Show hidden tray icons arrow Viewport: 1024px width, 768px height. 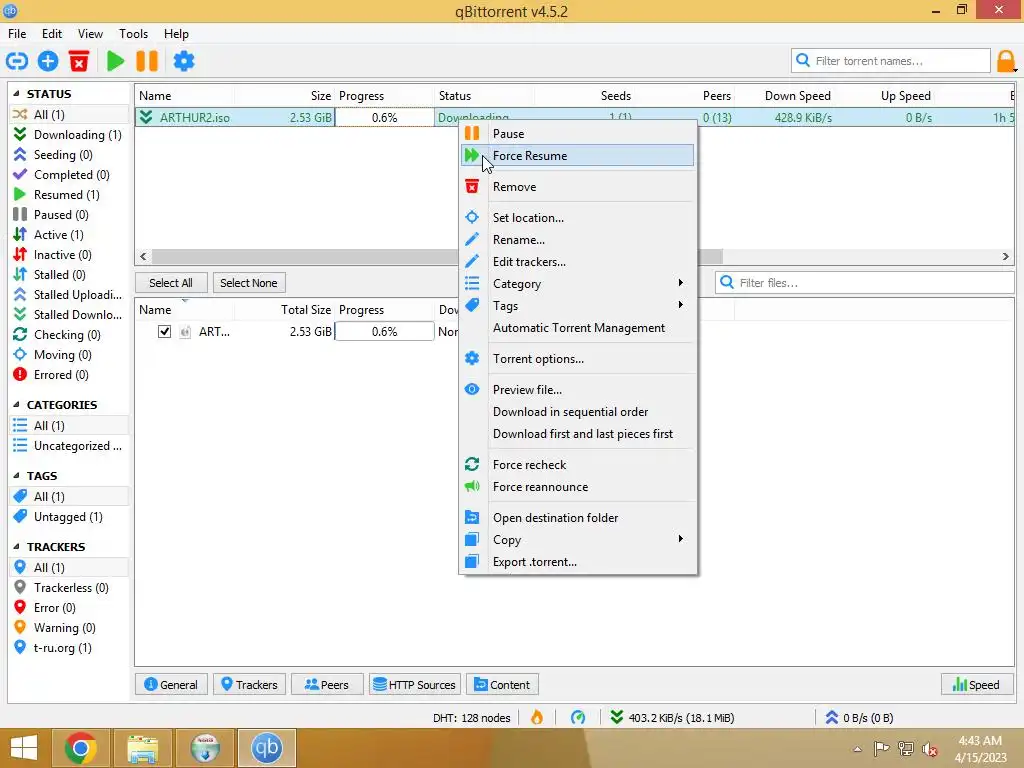click(857, 748)
